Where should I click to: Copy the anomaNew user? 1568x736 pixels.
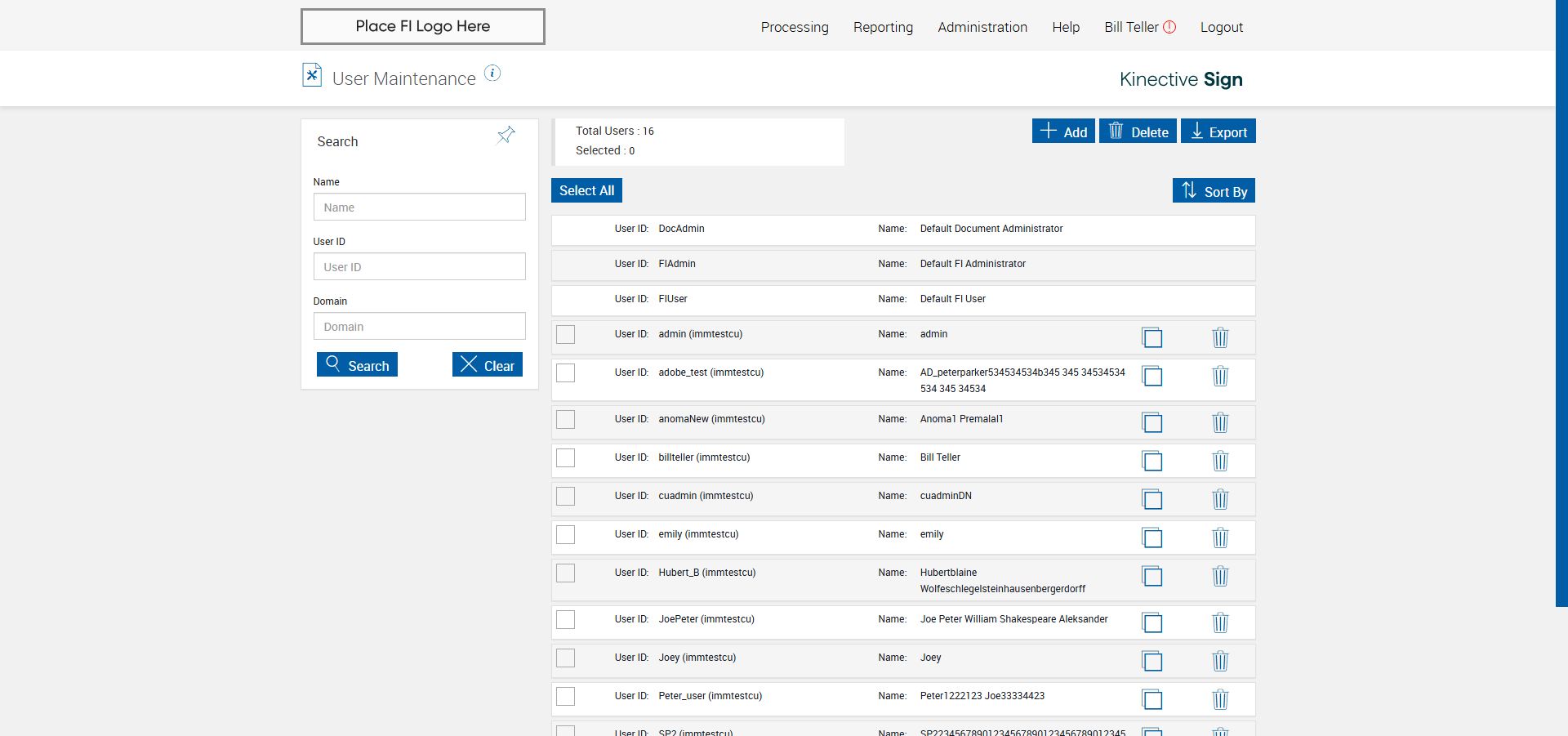(1152, 422)
